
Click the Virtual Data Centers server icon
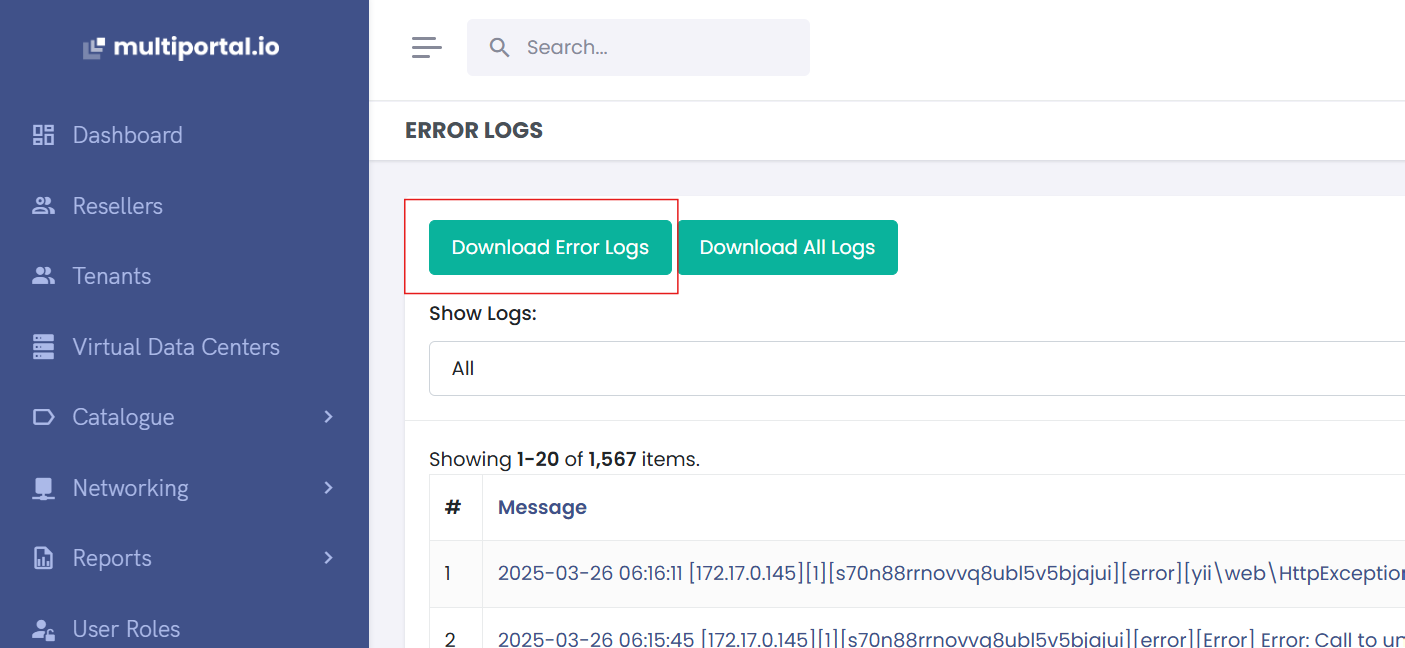pos(43,347)
